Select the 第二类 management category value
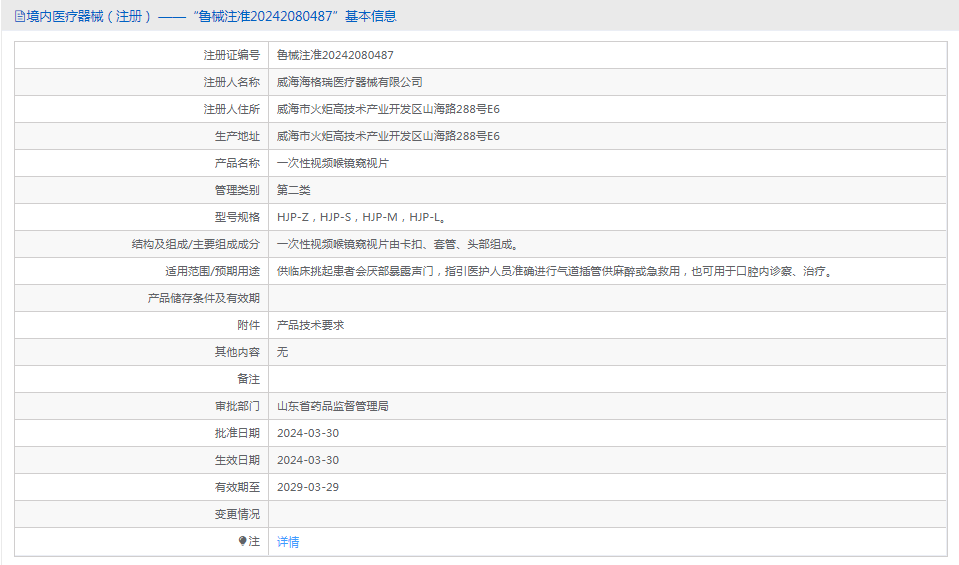The image size is (959, 565). tap(294, 190)
